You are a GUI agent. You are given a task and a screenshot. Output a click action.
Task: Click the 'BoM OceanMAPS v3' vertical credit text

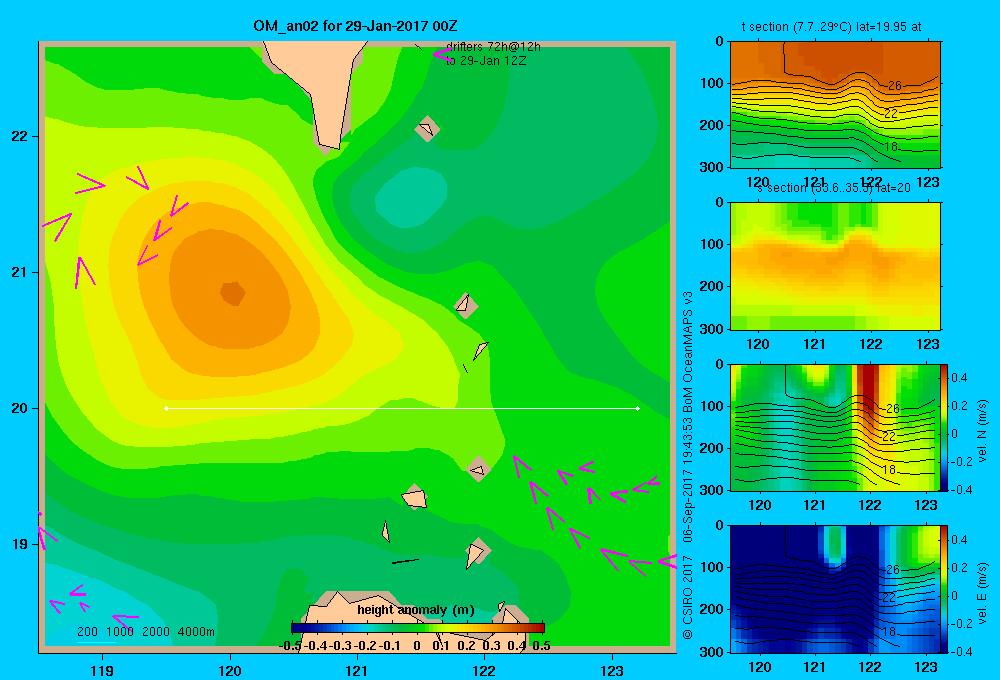pyautogui.click(x=688, y=352)
